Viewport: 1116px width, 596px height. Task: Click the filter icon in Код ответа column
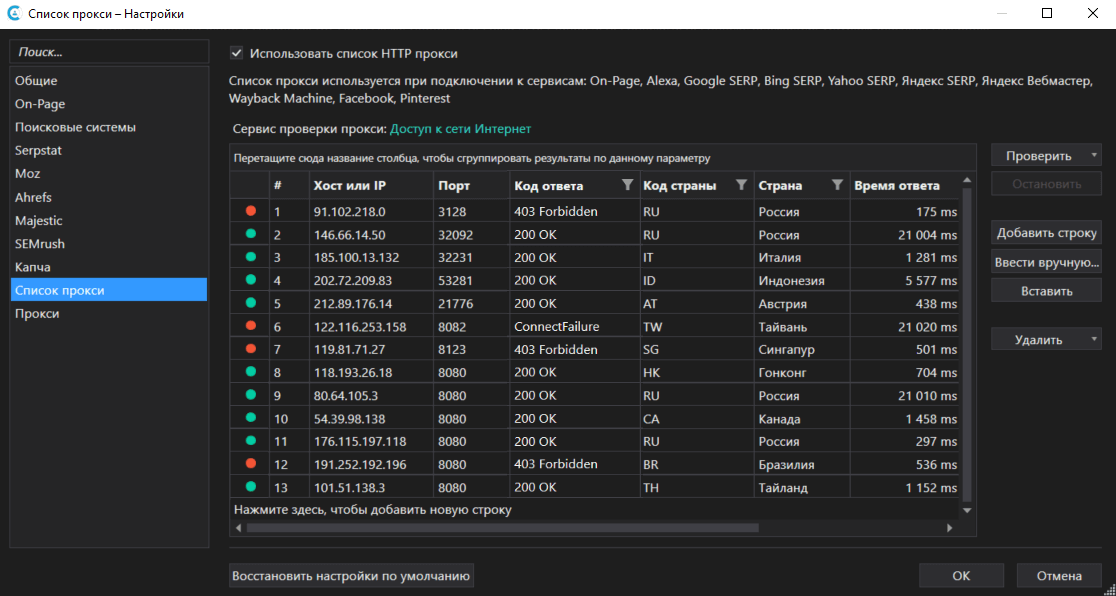point(626,185)
